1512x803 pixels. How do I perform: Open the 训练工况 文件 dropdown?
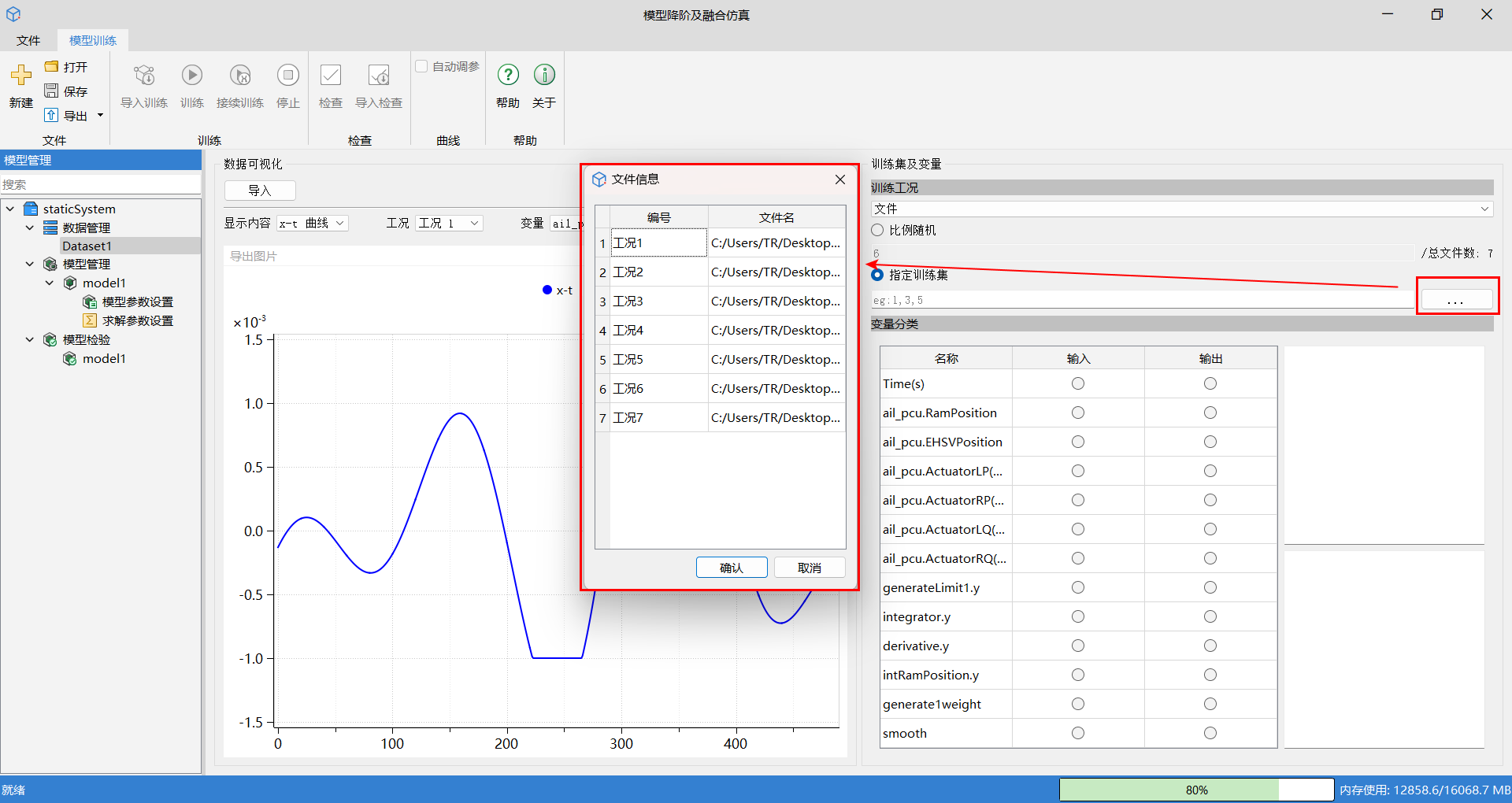[x=1182, y=209]
